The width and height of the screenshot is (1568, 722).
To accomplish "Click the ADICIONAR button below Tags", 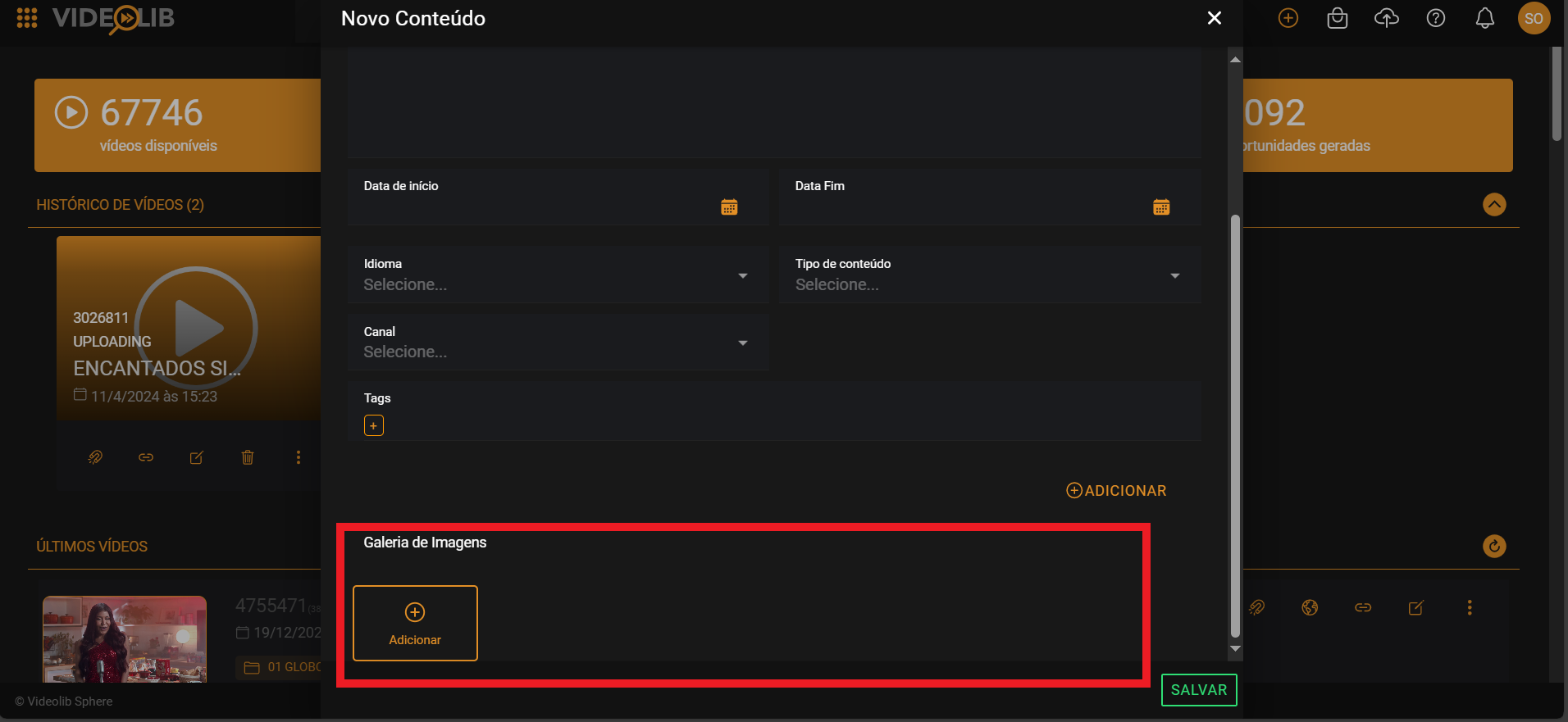I will [x=1116, y=491].
